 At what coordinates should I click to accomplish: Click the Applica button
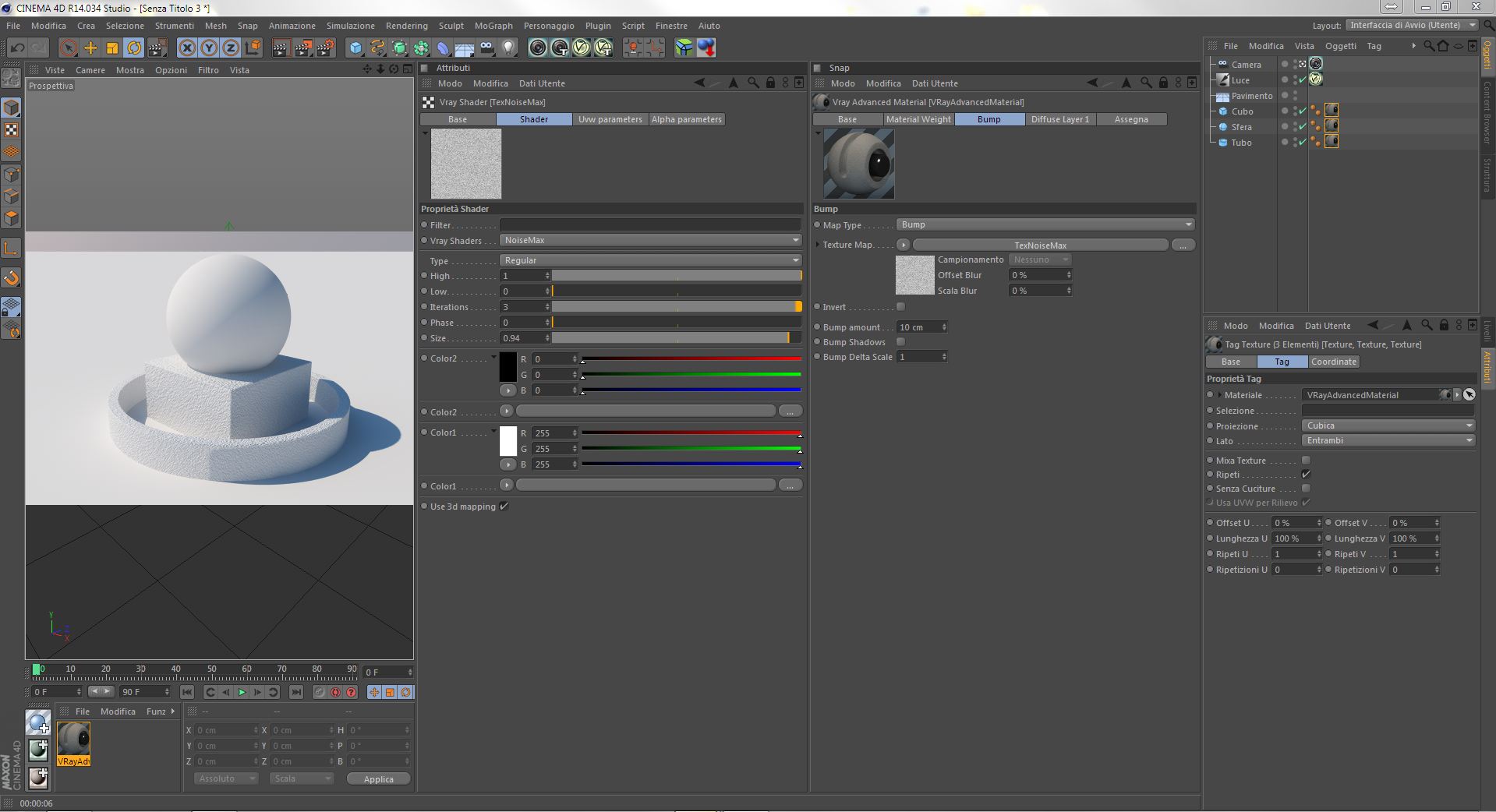pyautogui.click(x=379, y=778)
